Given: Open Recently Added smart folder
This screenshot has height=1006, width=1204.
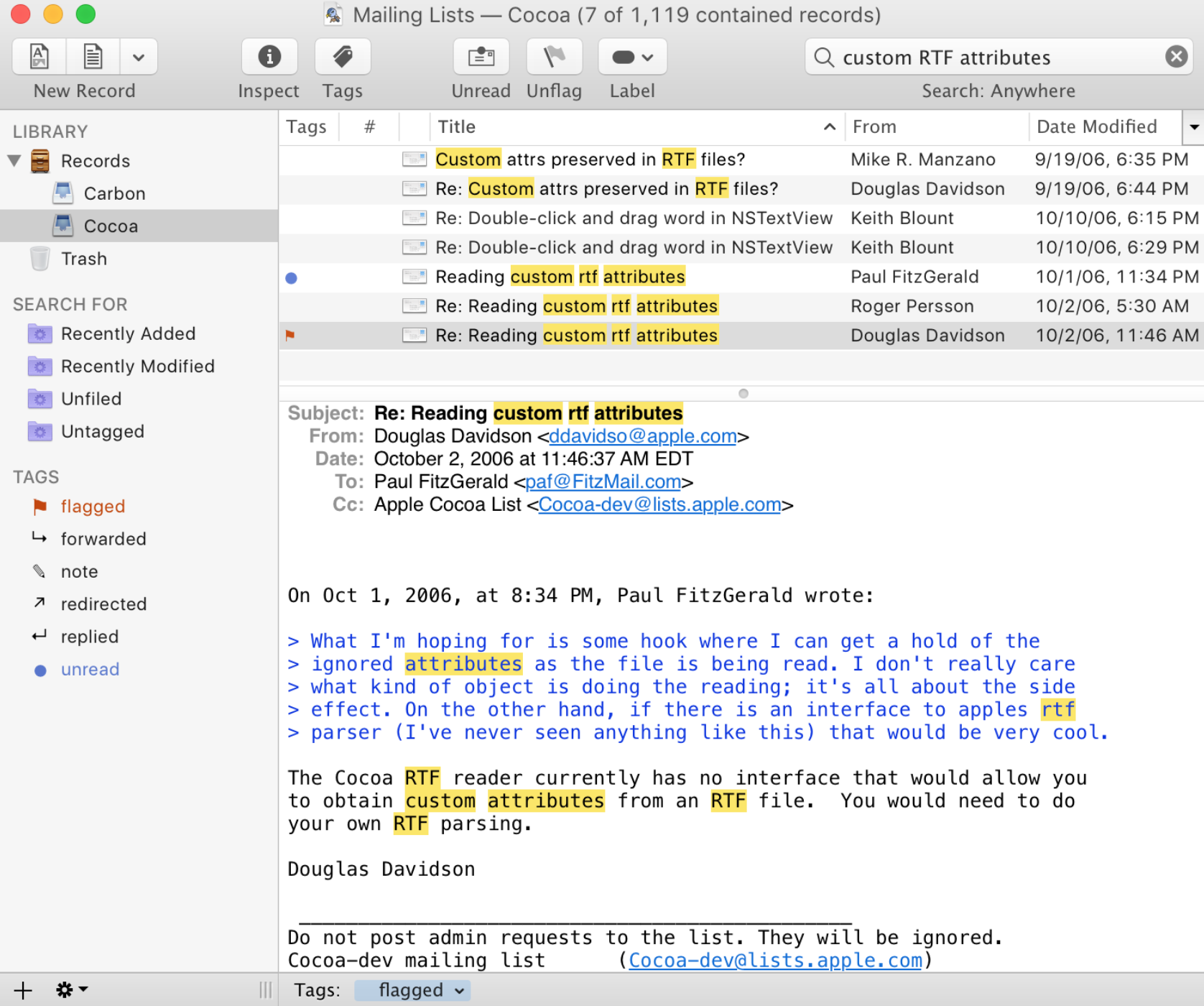Looking at the screenshot, I should [x=128, y=333].
